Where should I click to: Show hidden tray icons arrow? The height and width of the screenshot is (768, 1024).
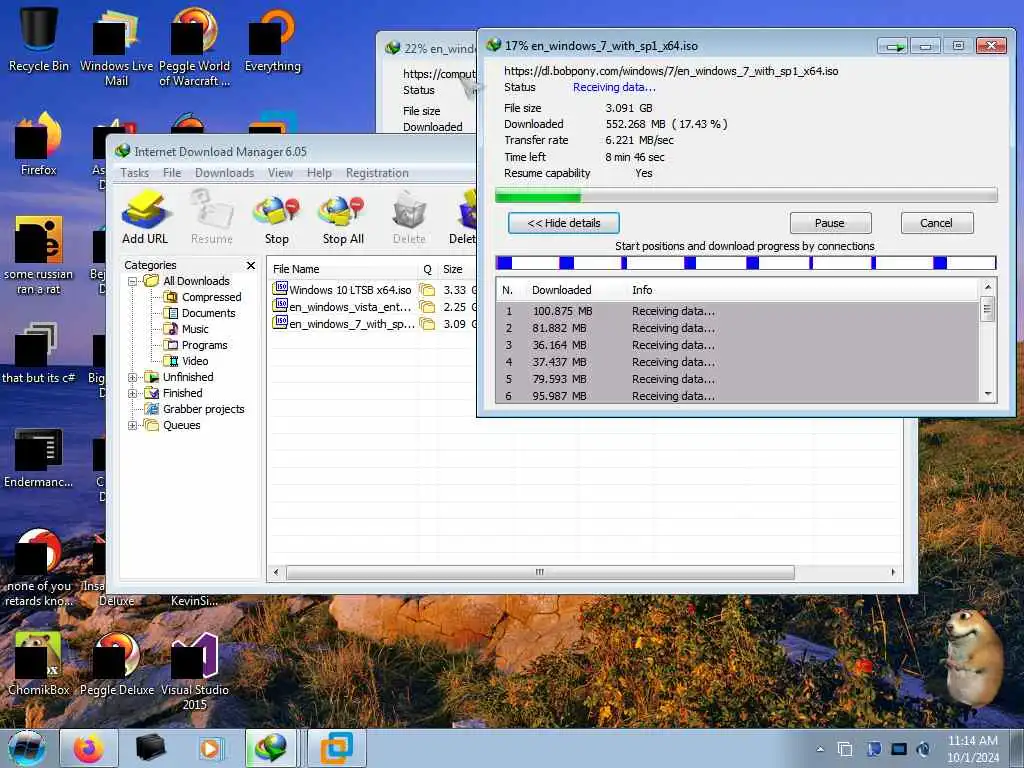pos(820,749)
